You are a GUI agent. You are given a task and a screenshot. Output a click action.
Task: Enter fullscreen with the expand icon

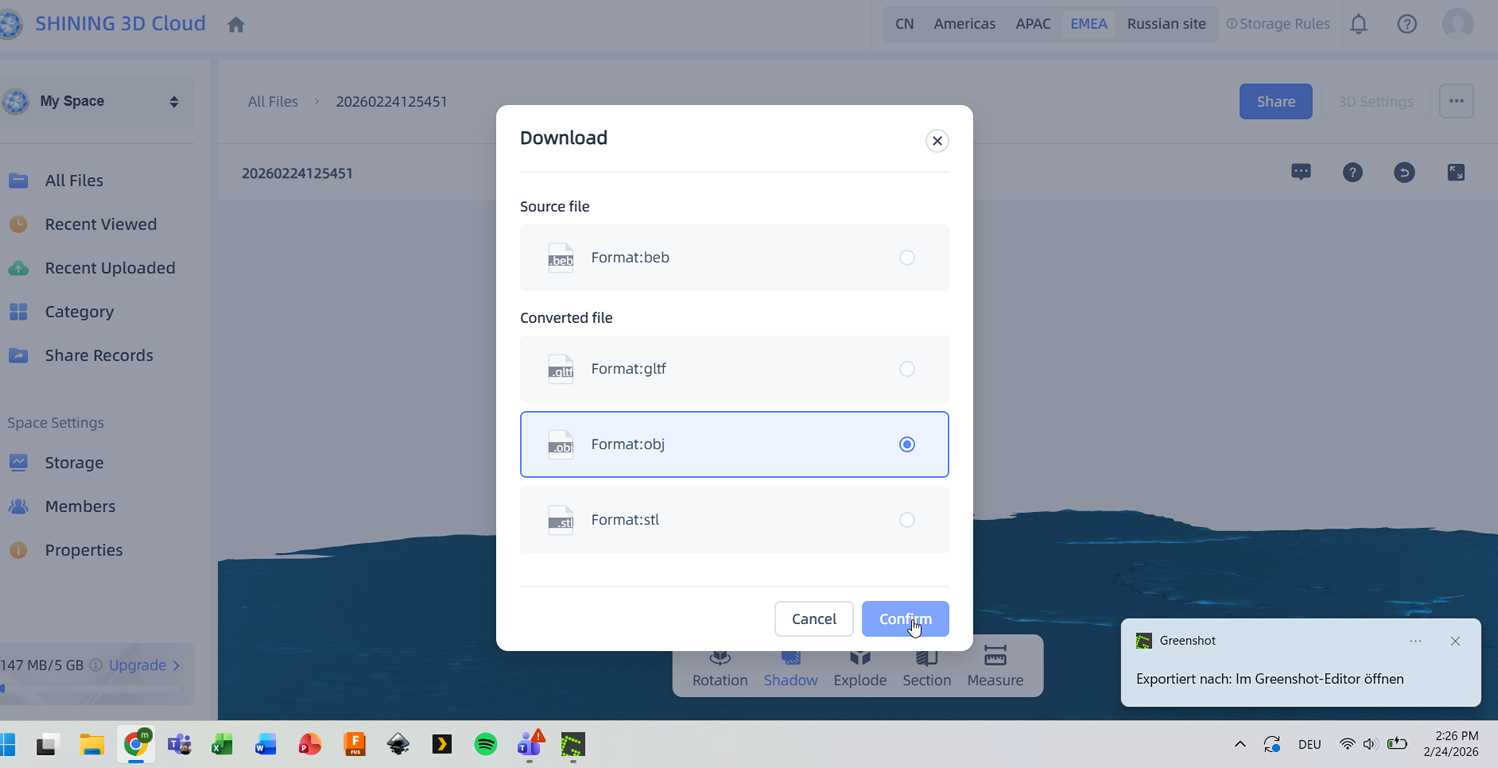1456,172
